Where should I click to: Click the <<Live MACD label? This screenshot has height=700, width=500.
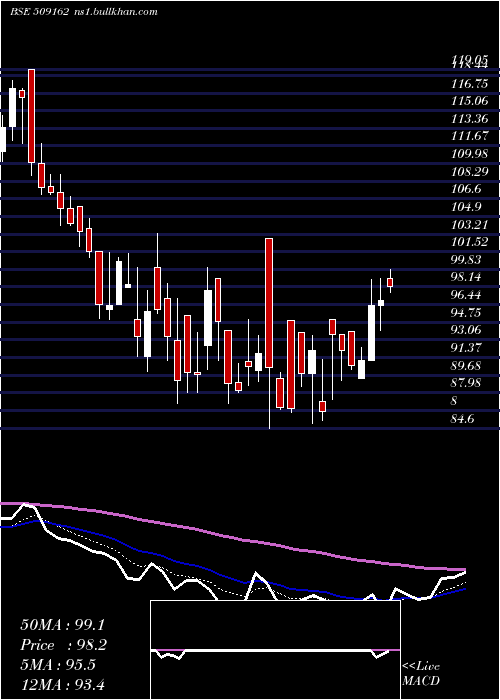coord(421,674)
